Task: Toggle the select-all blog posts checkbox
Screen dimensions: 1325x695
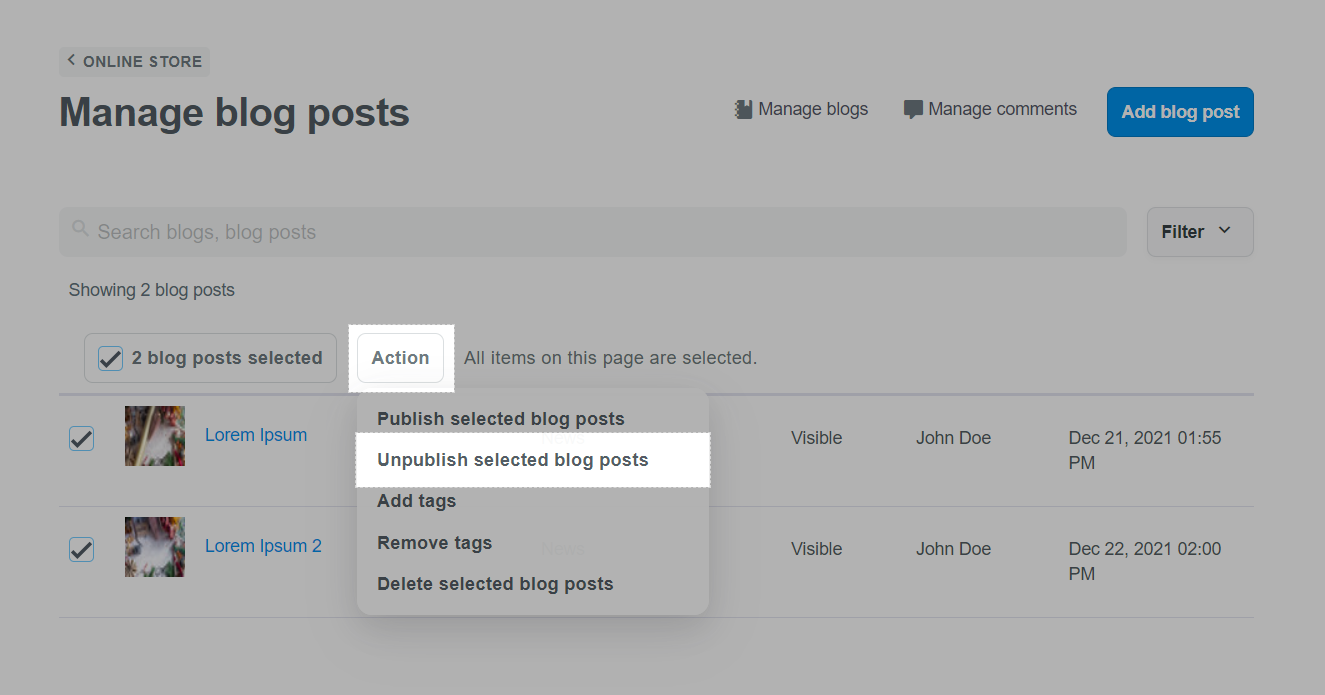Action: 110,358
